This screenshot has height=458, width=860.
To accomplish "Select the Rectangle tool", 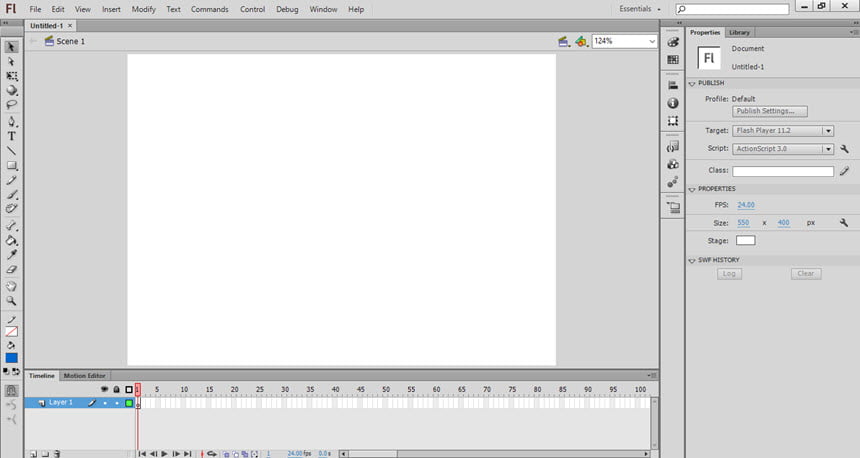I will (12, 166).
